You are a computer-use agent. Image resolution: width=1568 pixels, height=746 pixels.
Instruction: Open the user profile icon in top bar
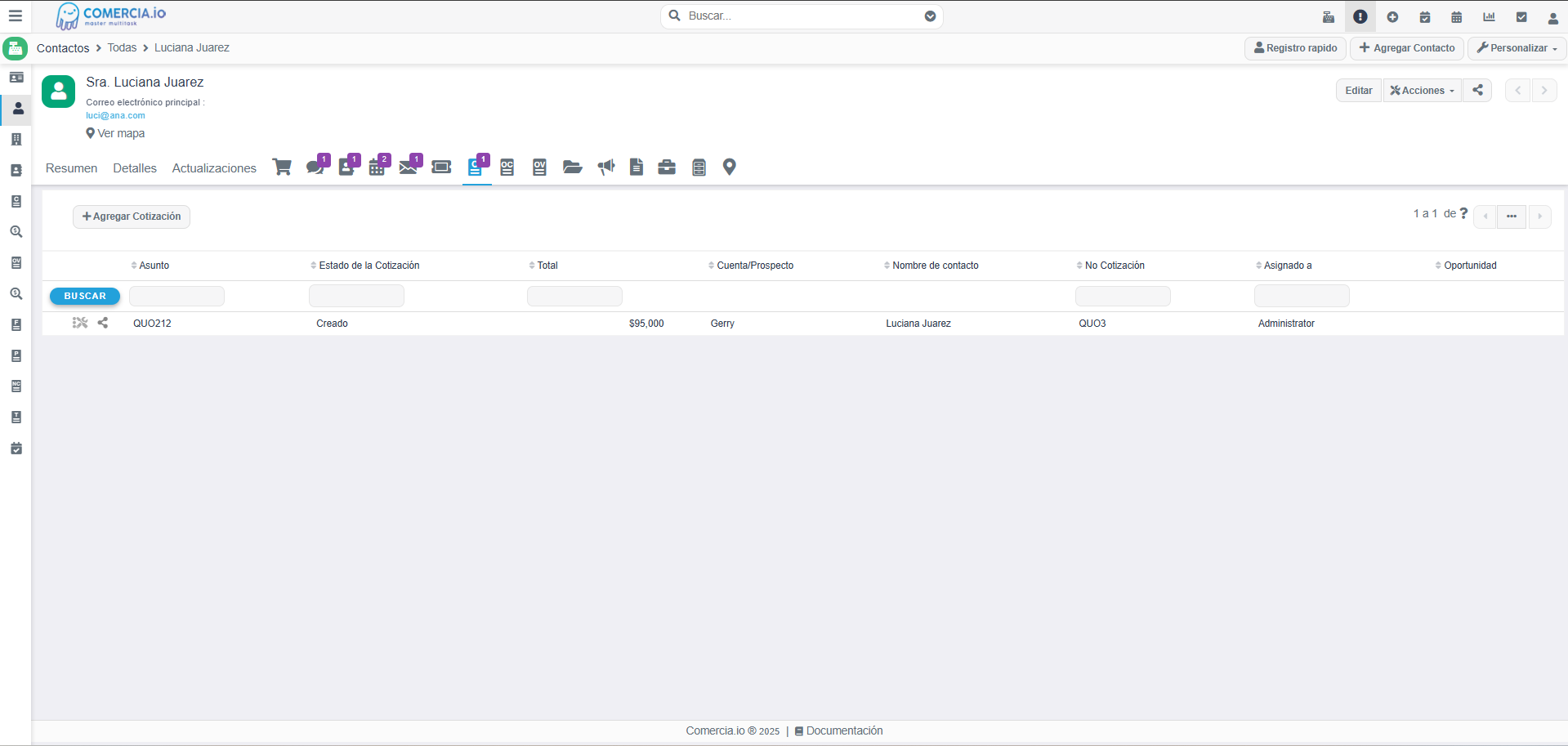coord(1553,17)
